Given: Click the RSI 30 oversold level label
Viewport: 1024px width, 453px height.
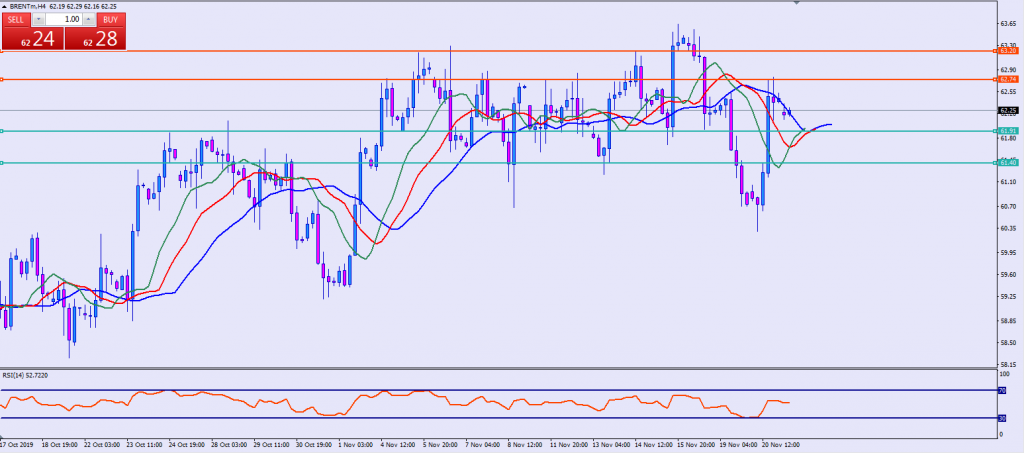Looking at the screenshot, I should (x=1002, y=418).
